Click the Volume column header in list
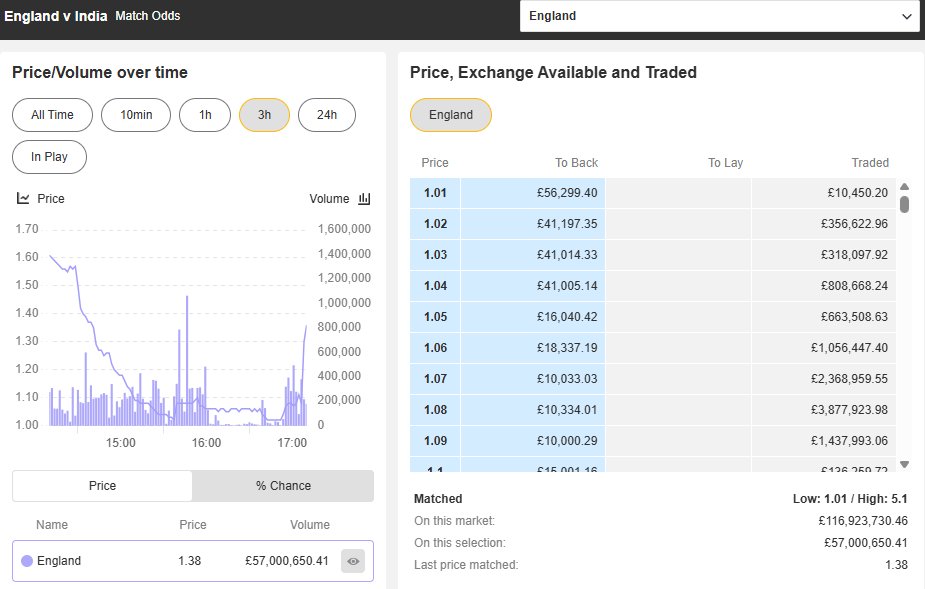 click(310, 525)
